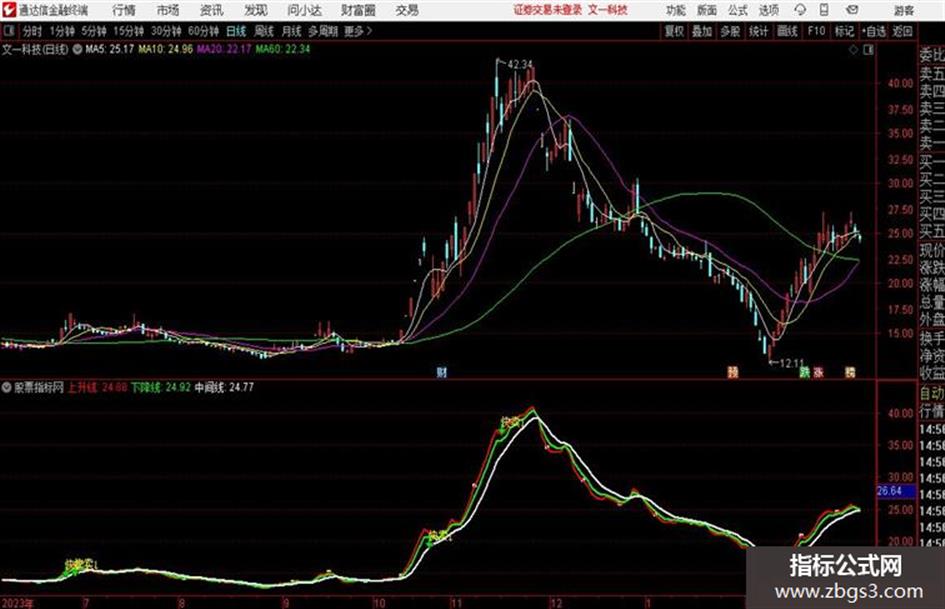Open the 发现 menu
945x609 pixels.
point(256,10)
